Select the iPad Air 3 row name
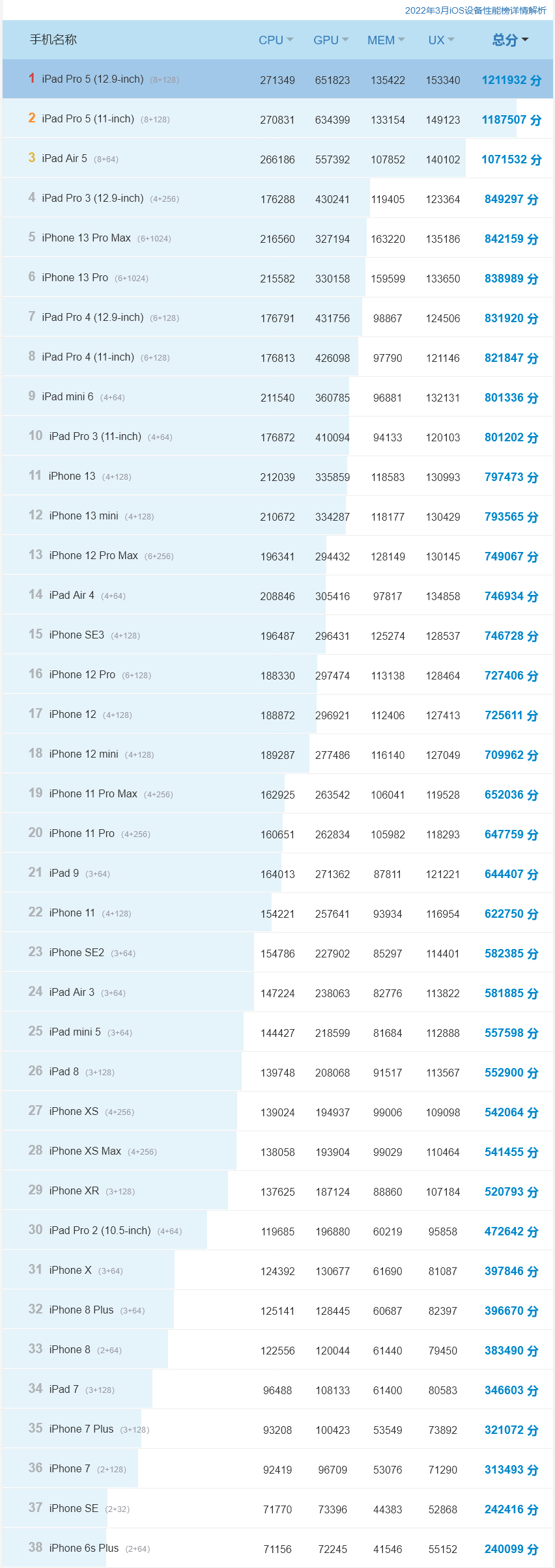 [x=72, y=993]
